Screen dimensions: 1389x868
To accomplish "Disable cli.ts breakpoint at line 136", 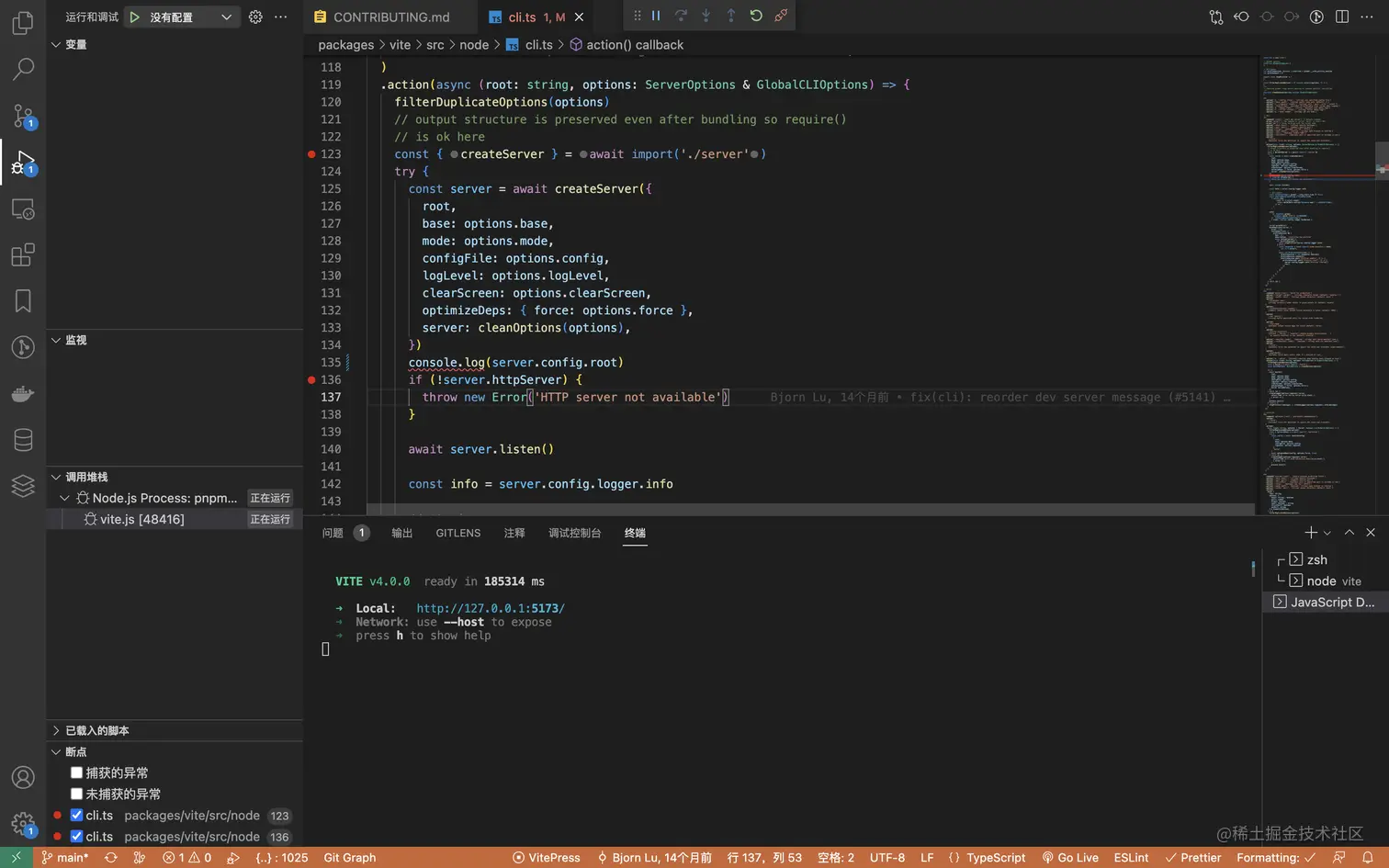I will [77, 836].
